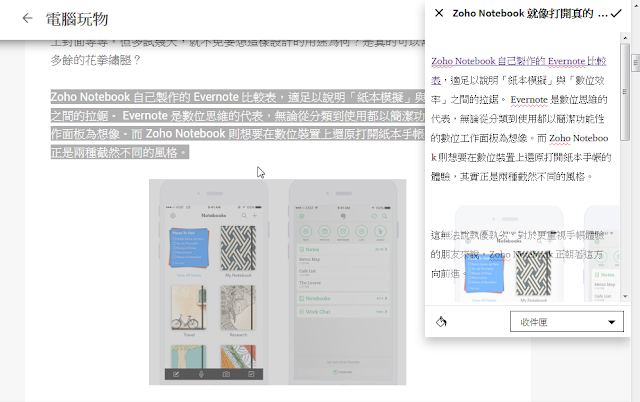
Task: Click the note panel scrollbar up arrow
Action: [625, 38]
